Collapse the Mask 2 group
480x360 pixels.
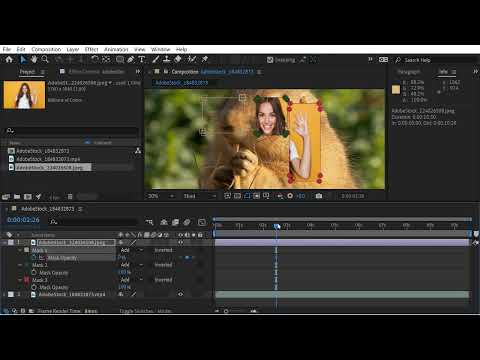point(20,265)
